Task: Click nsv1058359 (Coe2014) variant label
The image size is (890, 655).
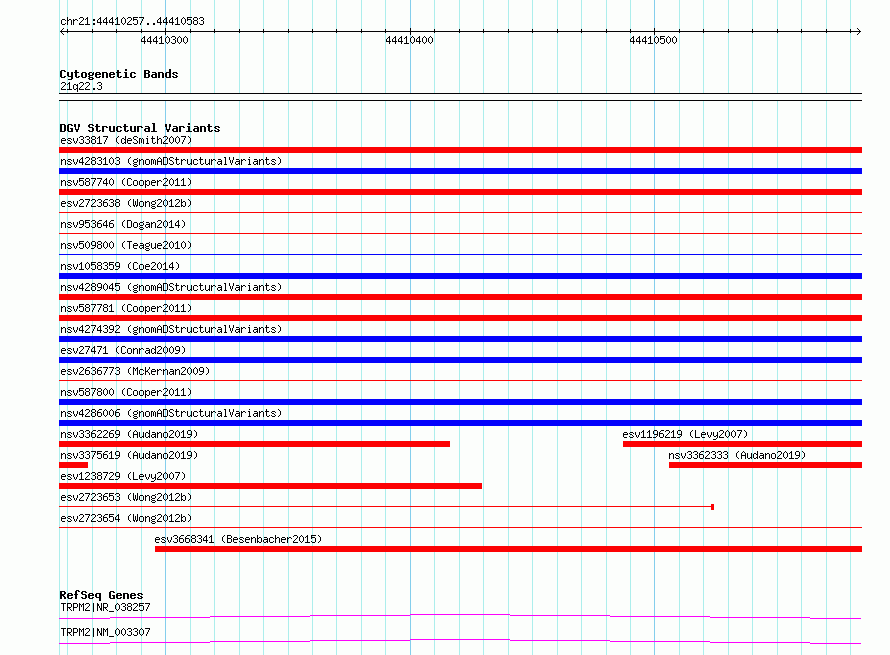Action: tap(120, 266)
